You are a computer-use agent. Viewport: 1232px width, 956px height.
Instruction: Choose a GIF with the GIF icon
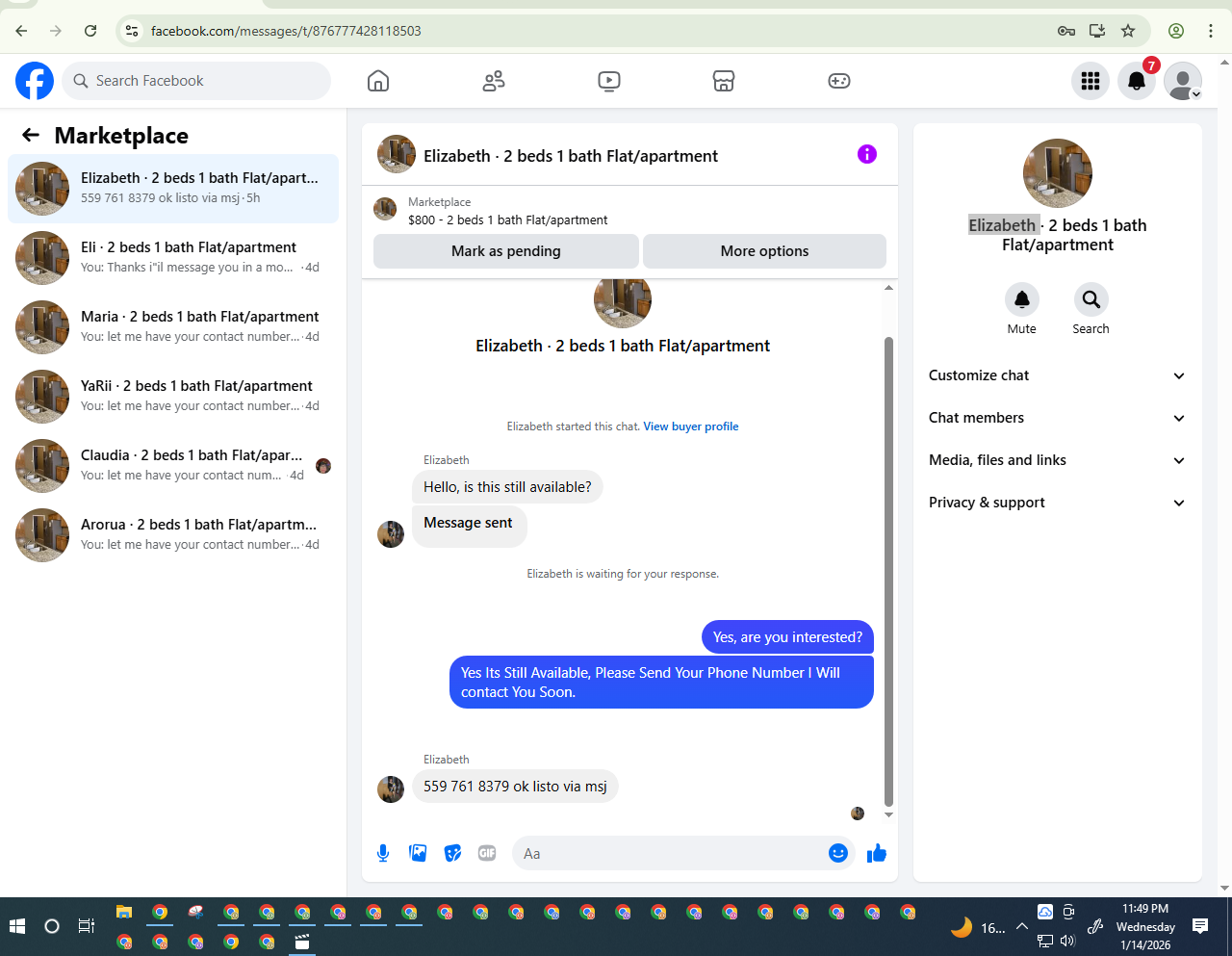[x=487, y=853]
